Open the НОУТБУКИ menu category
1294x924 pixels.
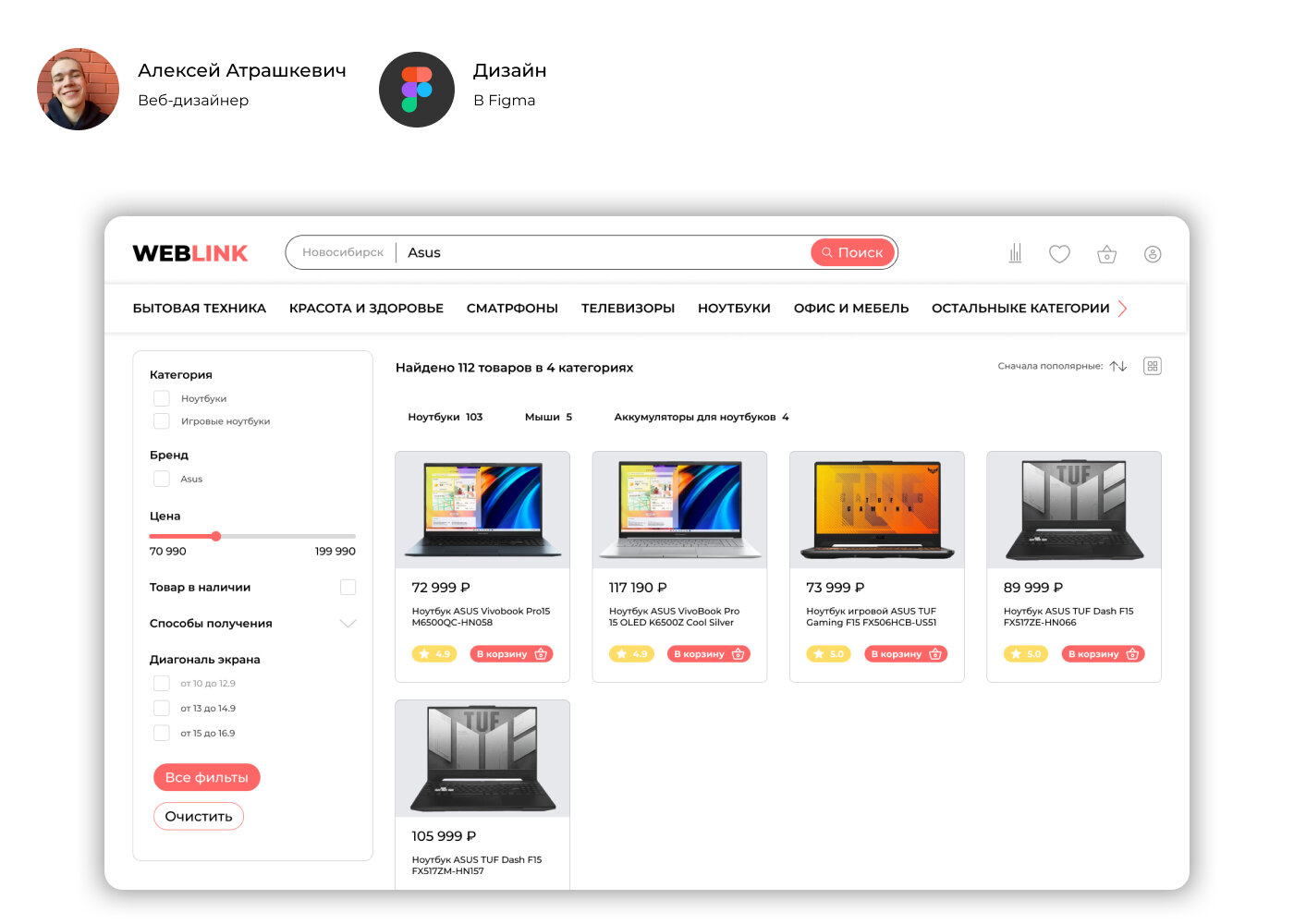pos(734,309)
